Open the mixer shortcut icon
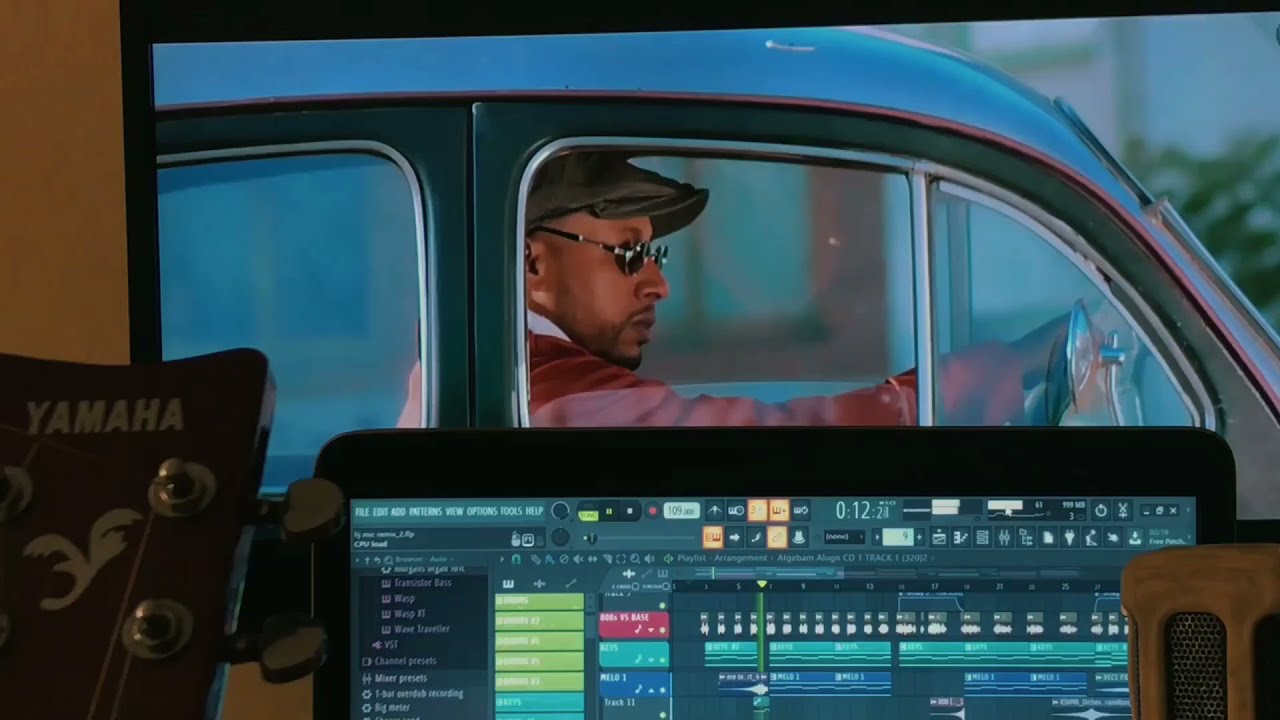The image size is (1280, 720). (x=1004, y=538)
